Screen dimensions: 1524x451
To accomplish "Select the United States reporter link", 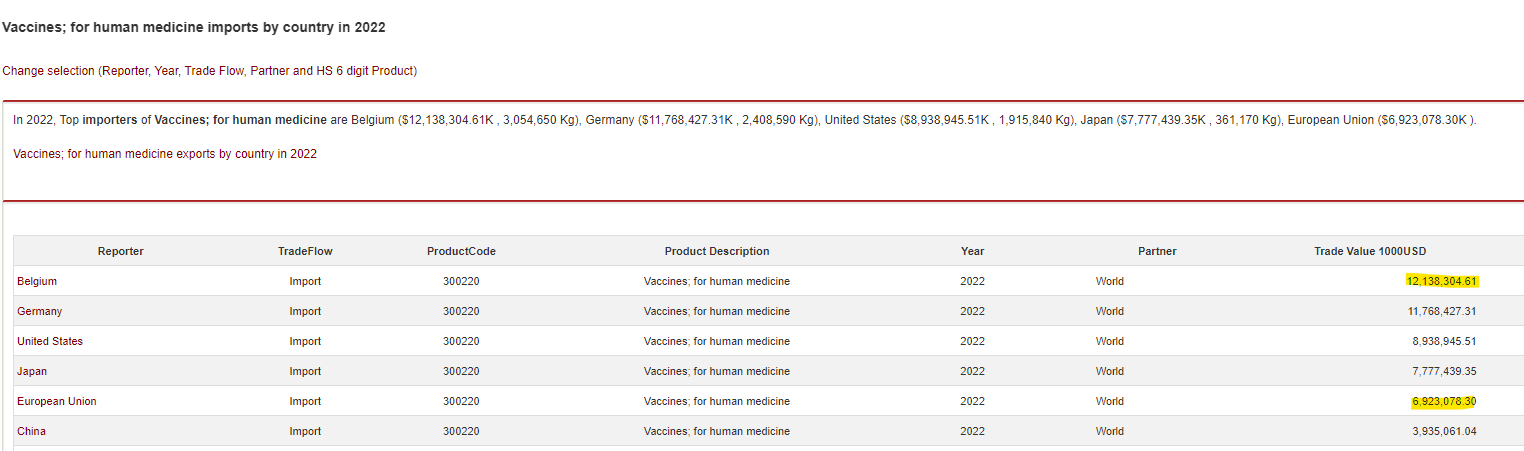I will [x=50, y=341].
